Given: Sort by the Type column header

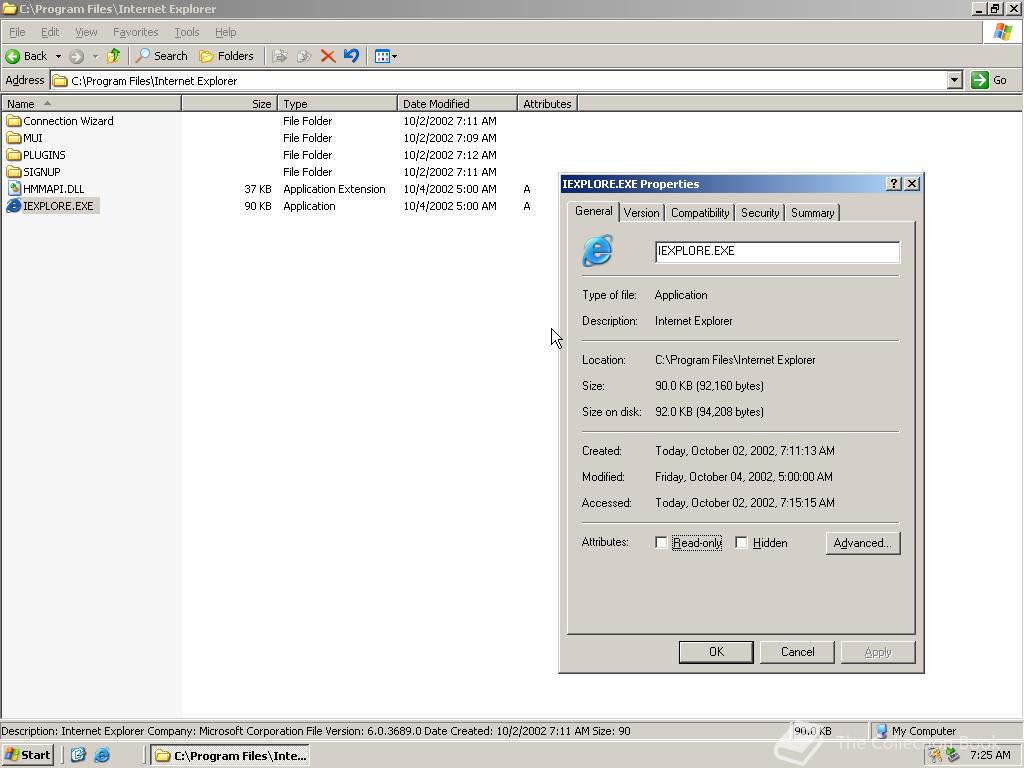Looking at the screenshot, I should point(337,104).
